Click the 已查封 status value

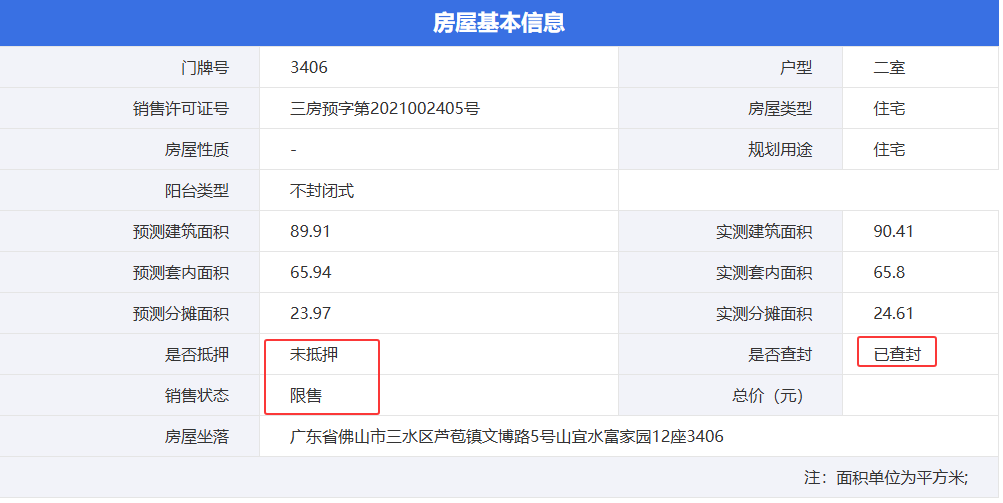point(897,354)
